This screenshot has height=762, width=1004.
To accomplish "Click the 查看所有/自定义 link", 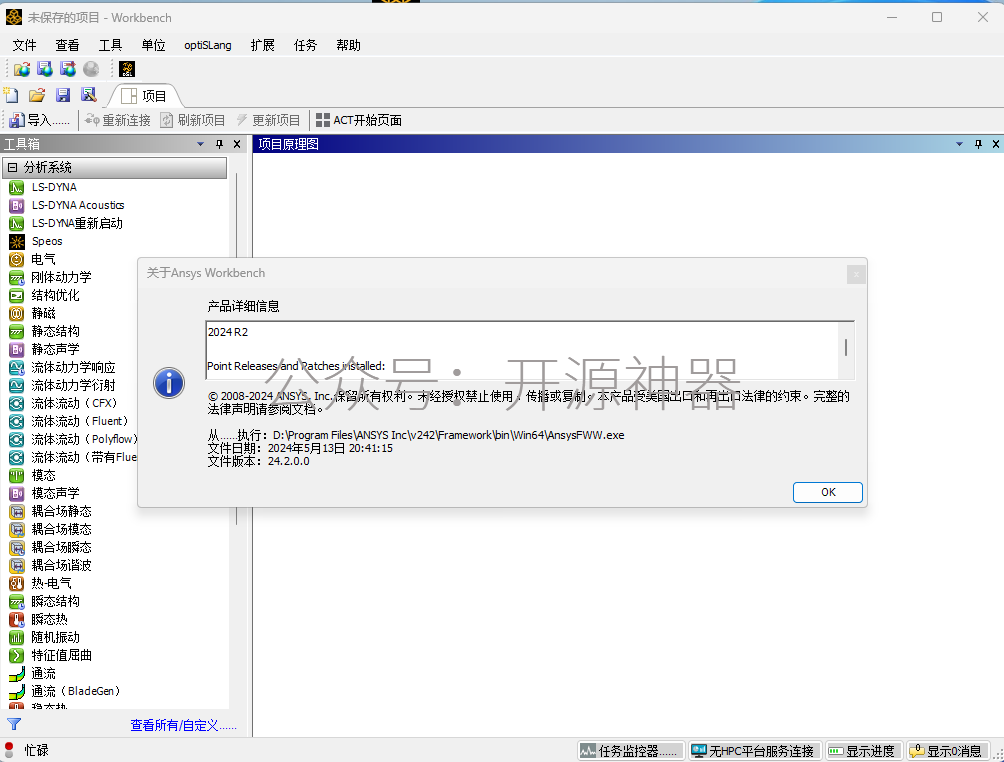I will [x=183, y=725].
